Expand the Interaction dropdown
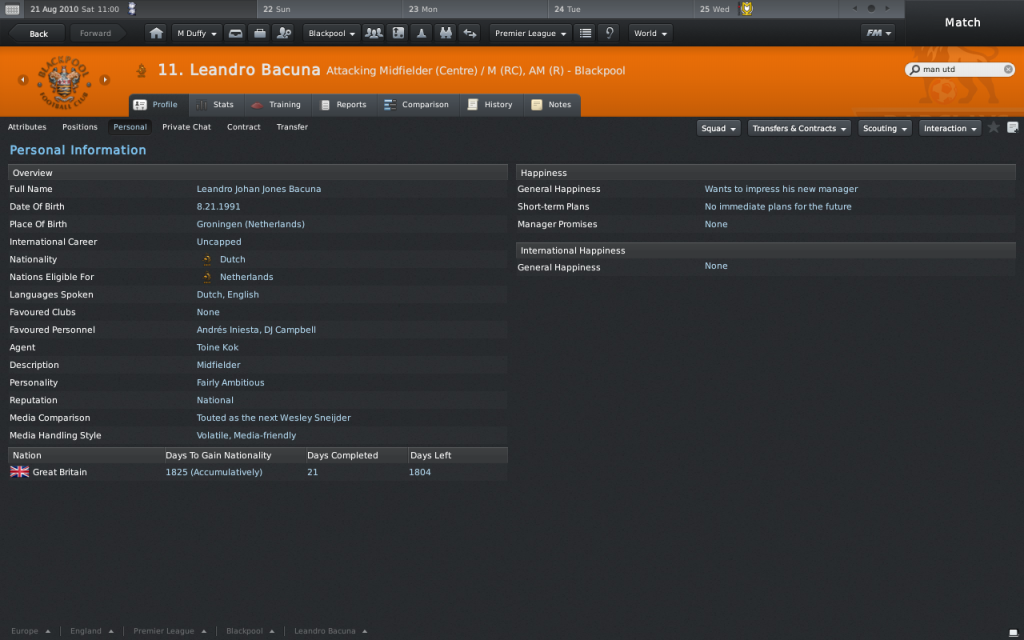Screen dimensions: 1024x640 point(950,128)
